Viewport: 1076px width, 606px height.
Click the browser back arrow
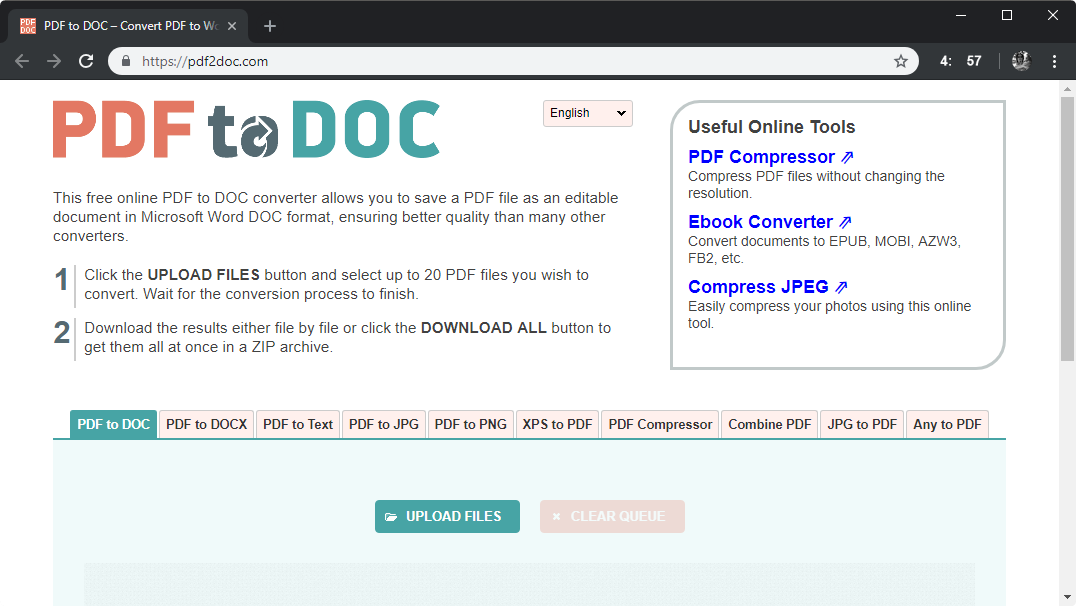tap(22, 61)
